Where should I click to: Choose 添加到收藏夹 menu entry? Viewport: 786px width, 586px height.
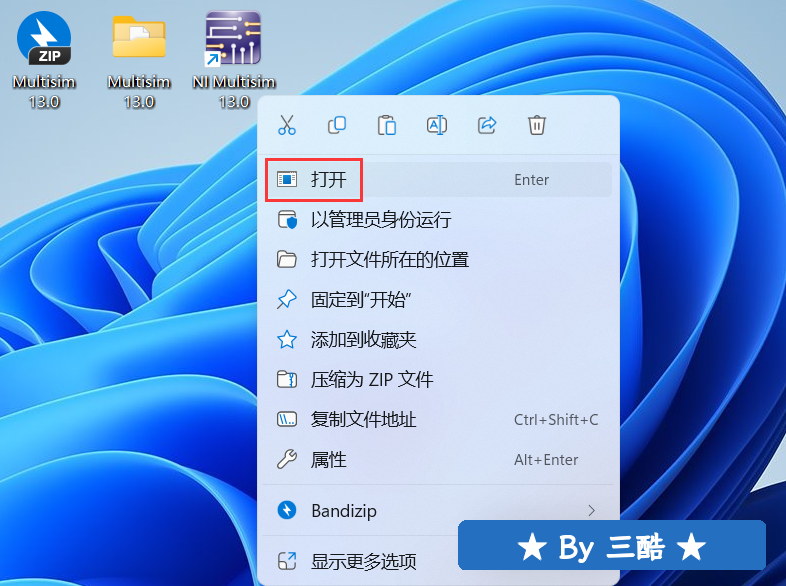(x=438, y=340)
